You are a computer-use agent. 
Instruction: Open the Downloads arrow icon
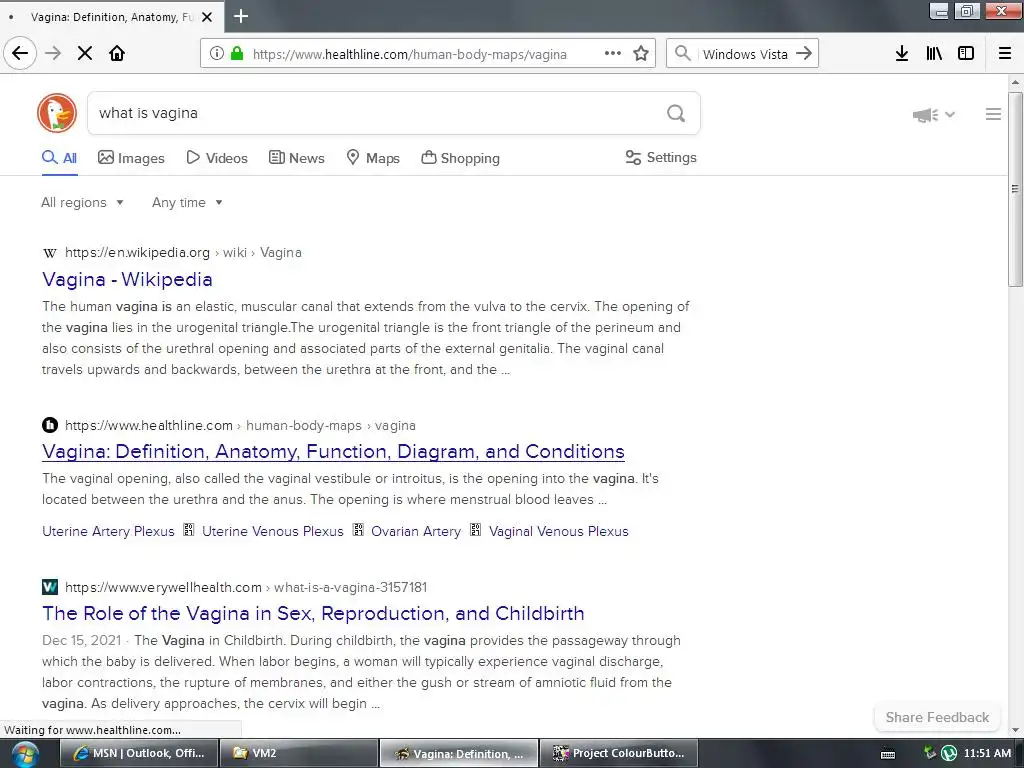pyautogui.click(x=902, y=54)
